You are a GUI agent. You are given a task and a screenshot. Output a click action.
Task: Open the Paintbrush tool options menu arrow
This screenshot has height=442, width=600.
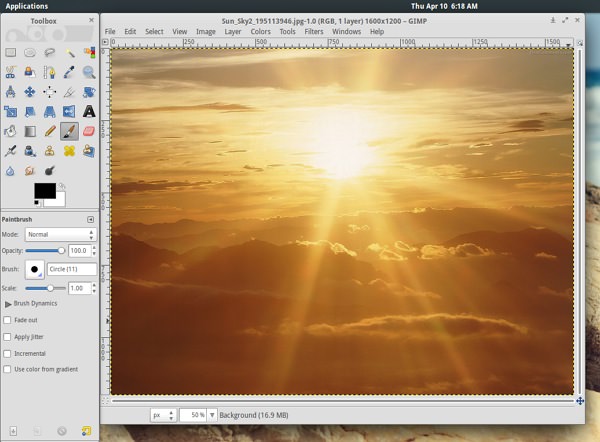click(90, 219)
